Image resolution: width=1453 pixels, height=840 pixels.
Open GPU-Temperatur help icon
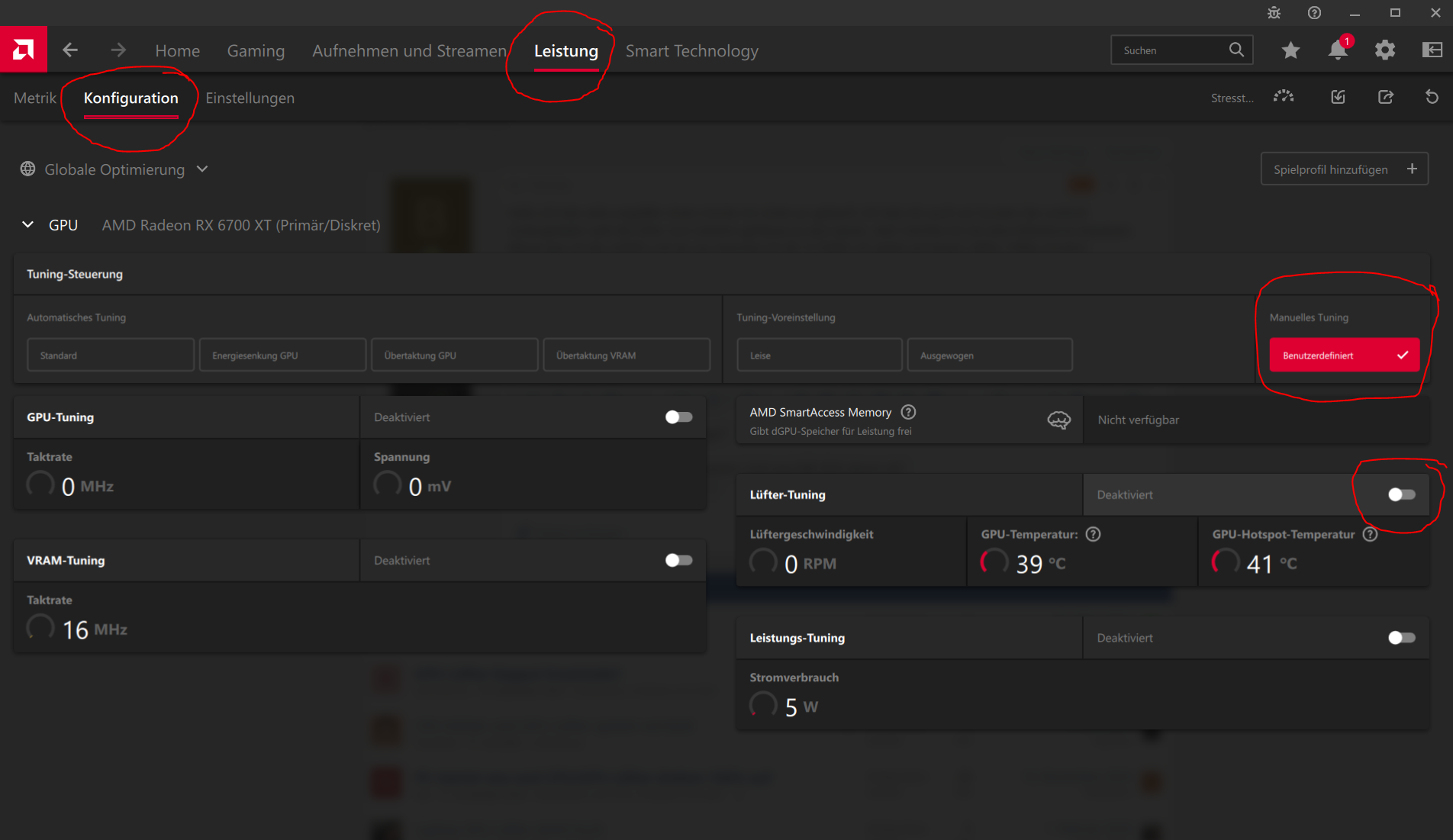1093,534
